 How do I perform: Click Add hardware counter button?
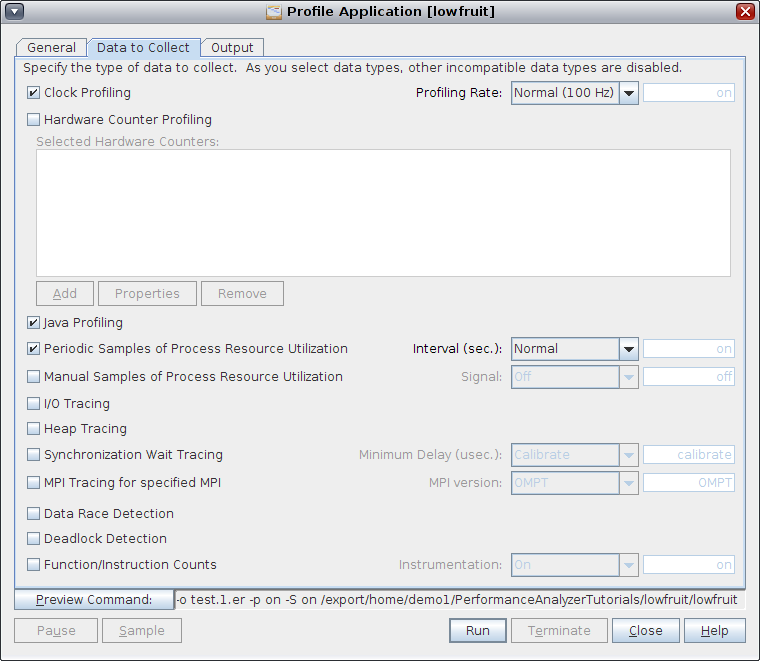[x=65, y=294]
